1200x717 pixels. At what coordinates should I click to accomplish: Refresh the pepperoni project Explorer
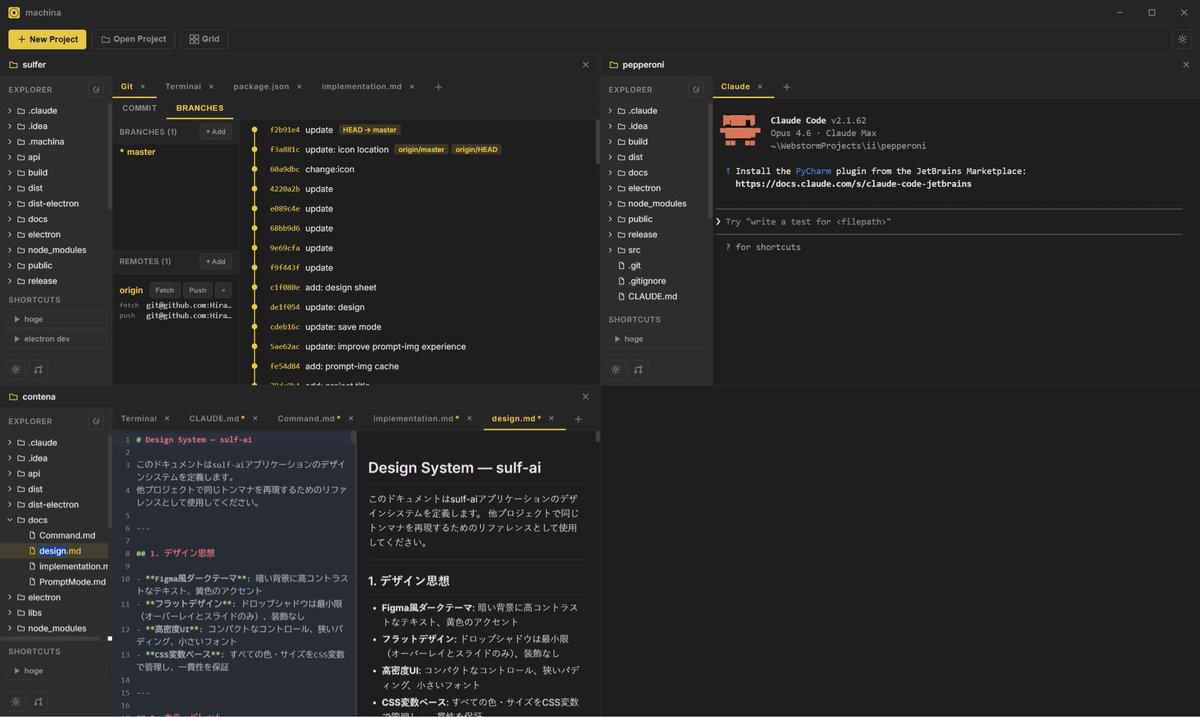(x=696, y=89)
